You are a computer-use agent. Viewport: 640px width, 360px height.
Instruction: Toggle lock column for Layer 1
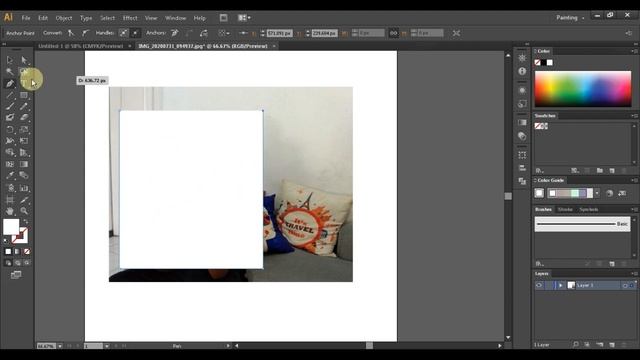pos(548,285)
